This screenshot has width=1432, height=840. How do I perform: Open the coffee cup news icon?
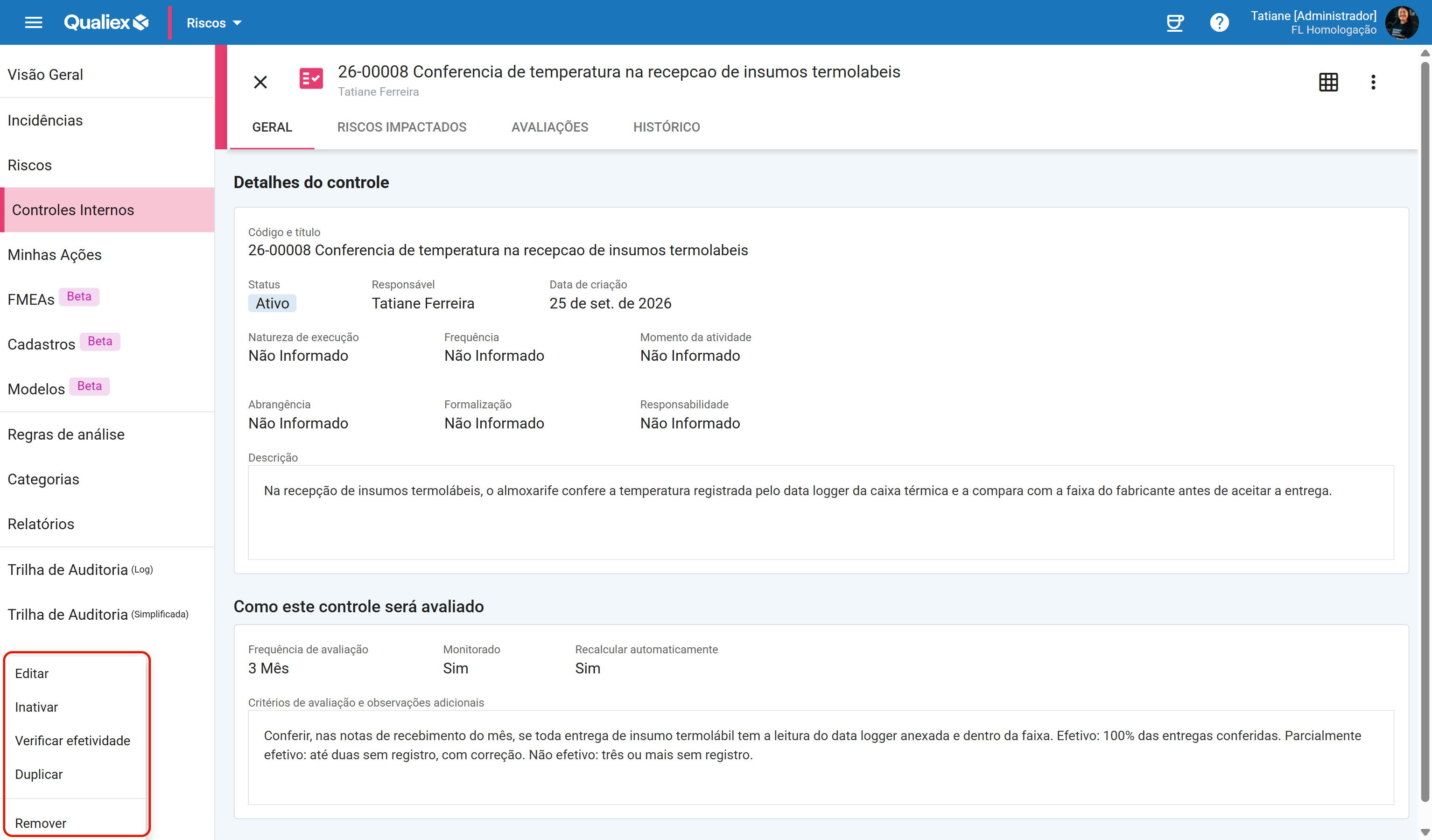click(1174, 23)
